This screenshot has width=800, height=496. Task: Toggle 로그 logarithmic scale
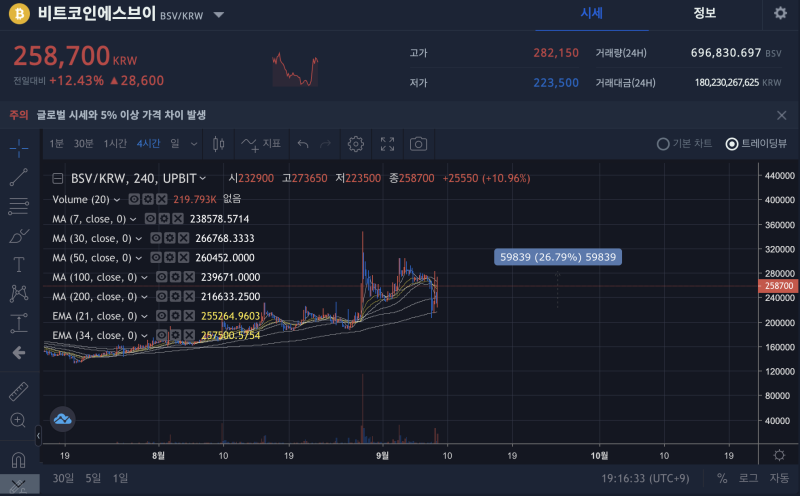click(748, 479)
